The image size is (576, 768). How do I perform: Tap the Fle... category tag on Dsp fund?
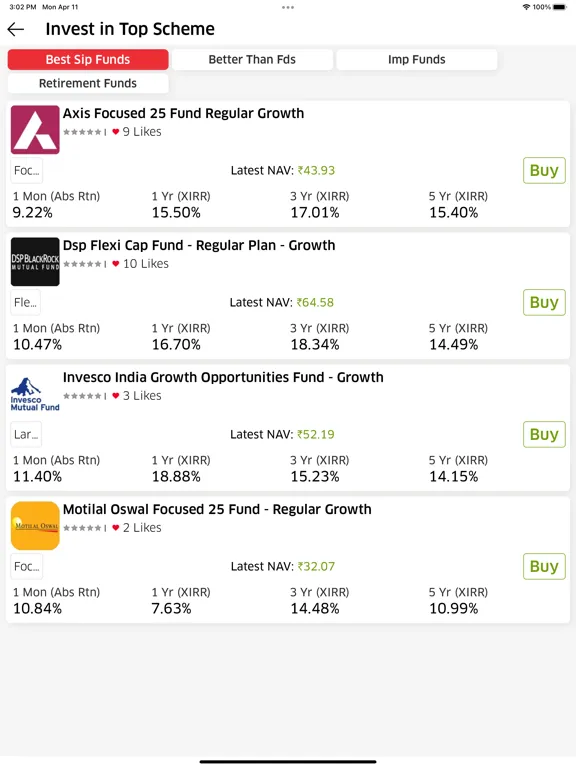[x=25, y=302]
